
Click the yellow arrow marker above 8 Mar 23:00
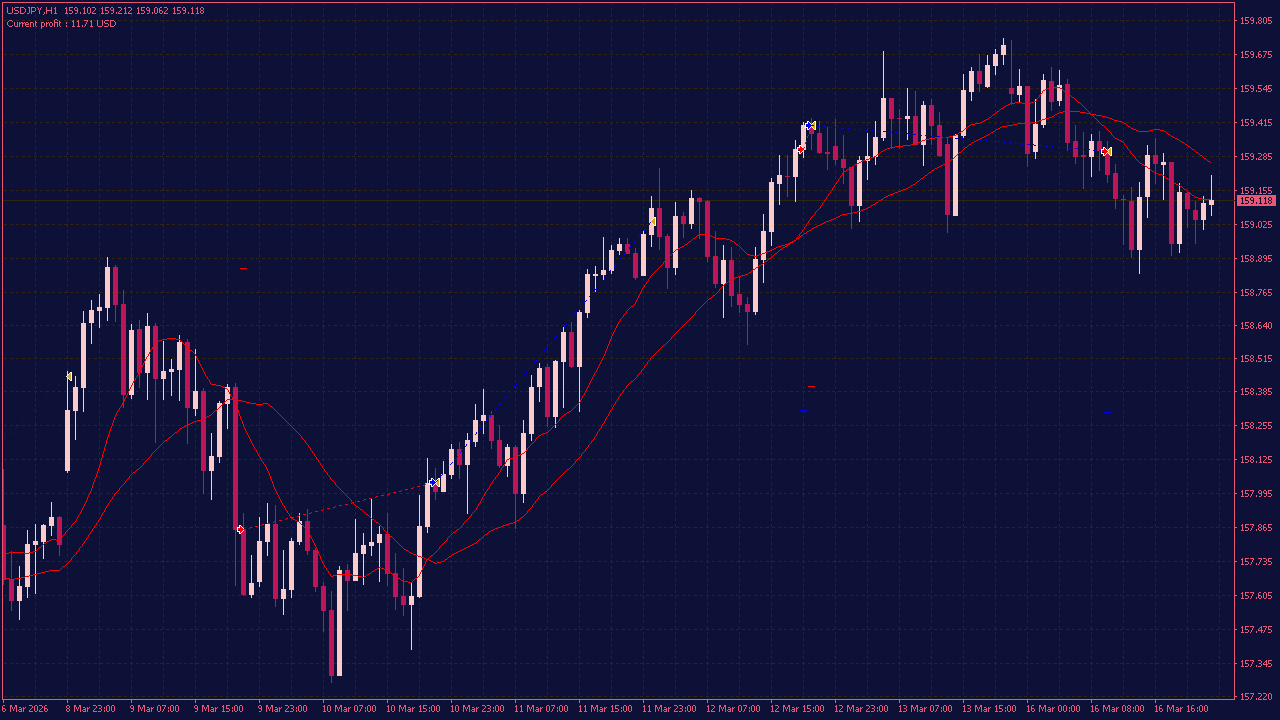pyautogui.click(x=69, y=376)
